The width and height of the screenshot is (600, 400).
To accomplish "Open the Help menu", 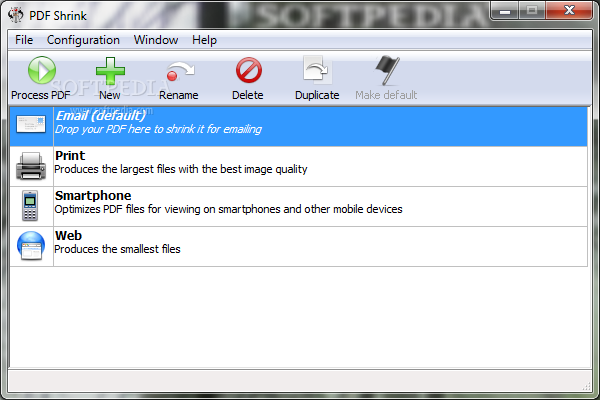I will [204, 40].
